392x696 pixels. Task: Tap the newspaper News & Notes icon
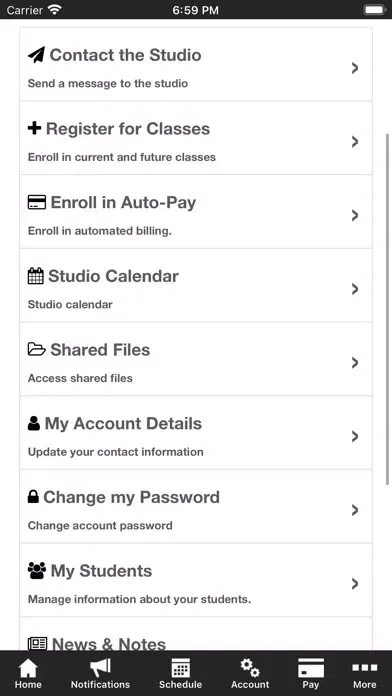(x=37, y=644)
